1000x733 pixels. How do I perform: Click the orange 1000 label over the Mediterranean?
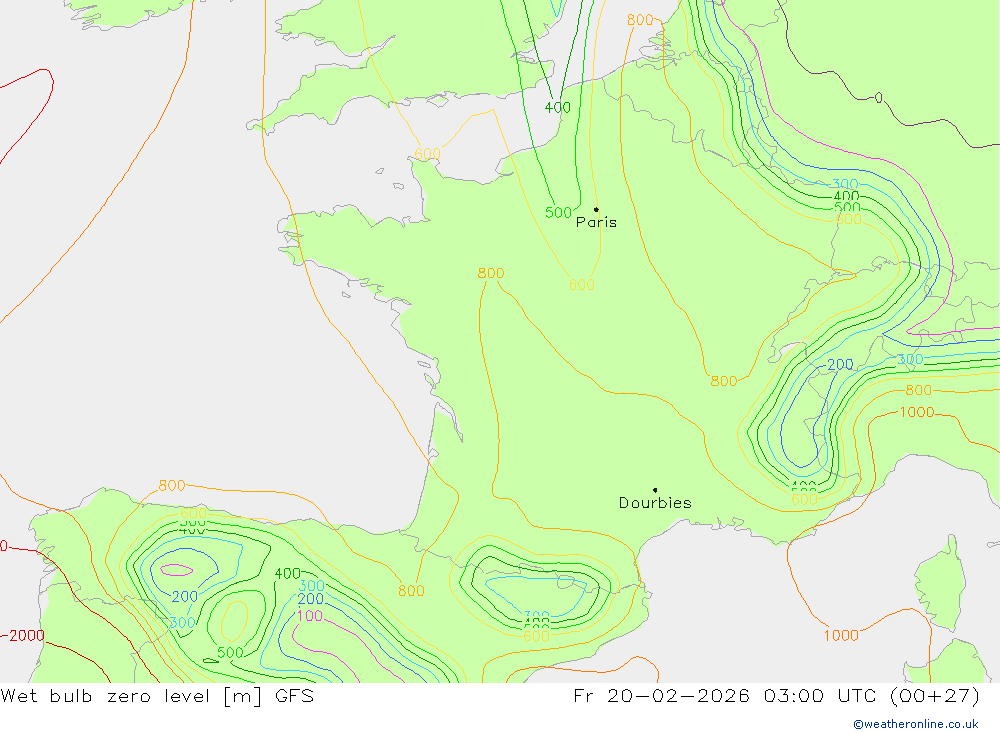[x=841, y=635]
